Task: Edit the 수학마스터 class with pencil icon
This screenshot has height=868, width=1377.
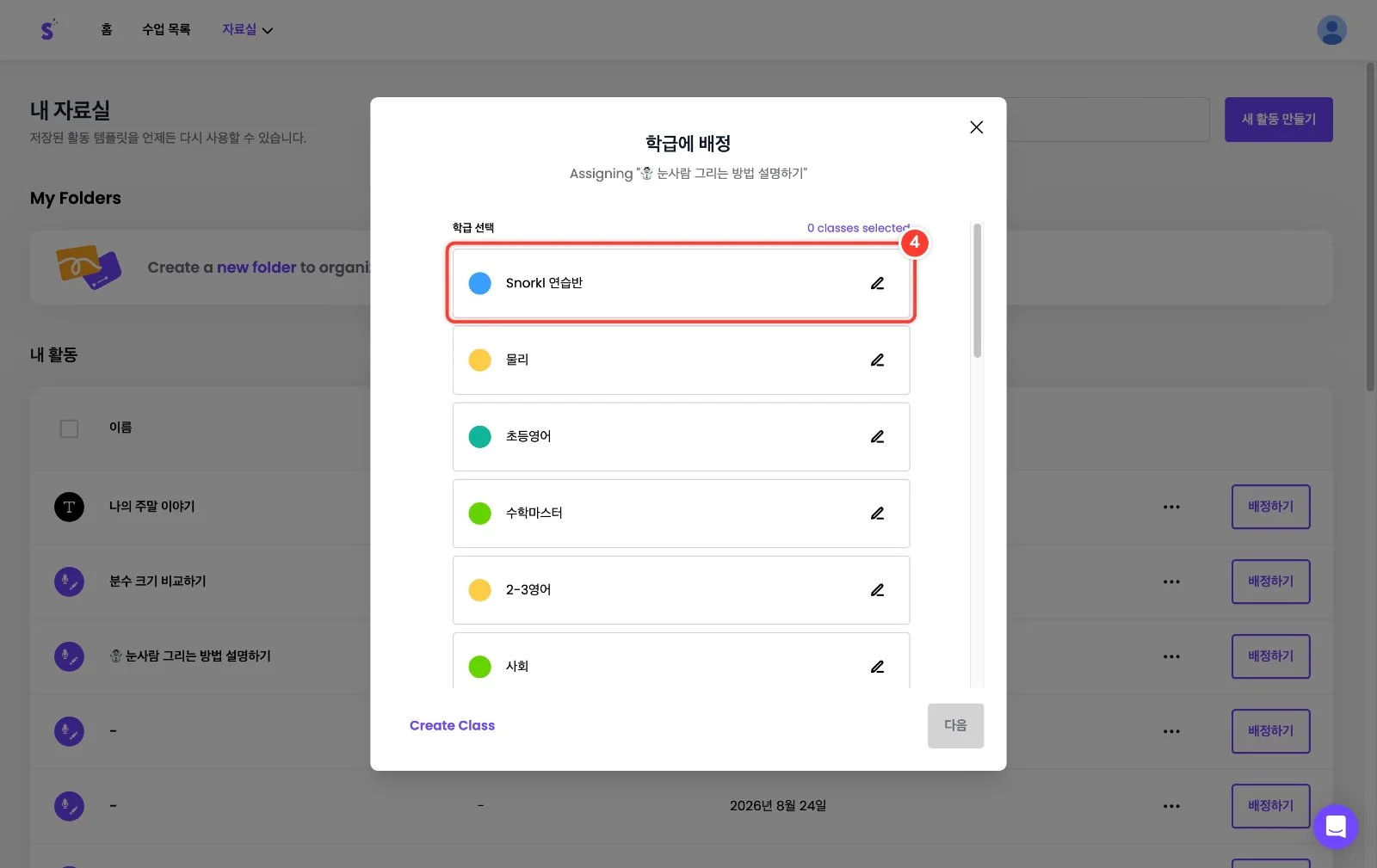Action: coord(877,513)
